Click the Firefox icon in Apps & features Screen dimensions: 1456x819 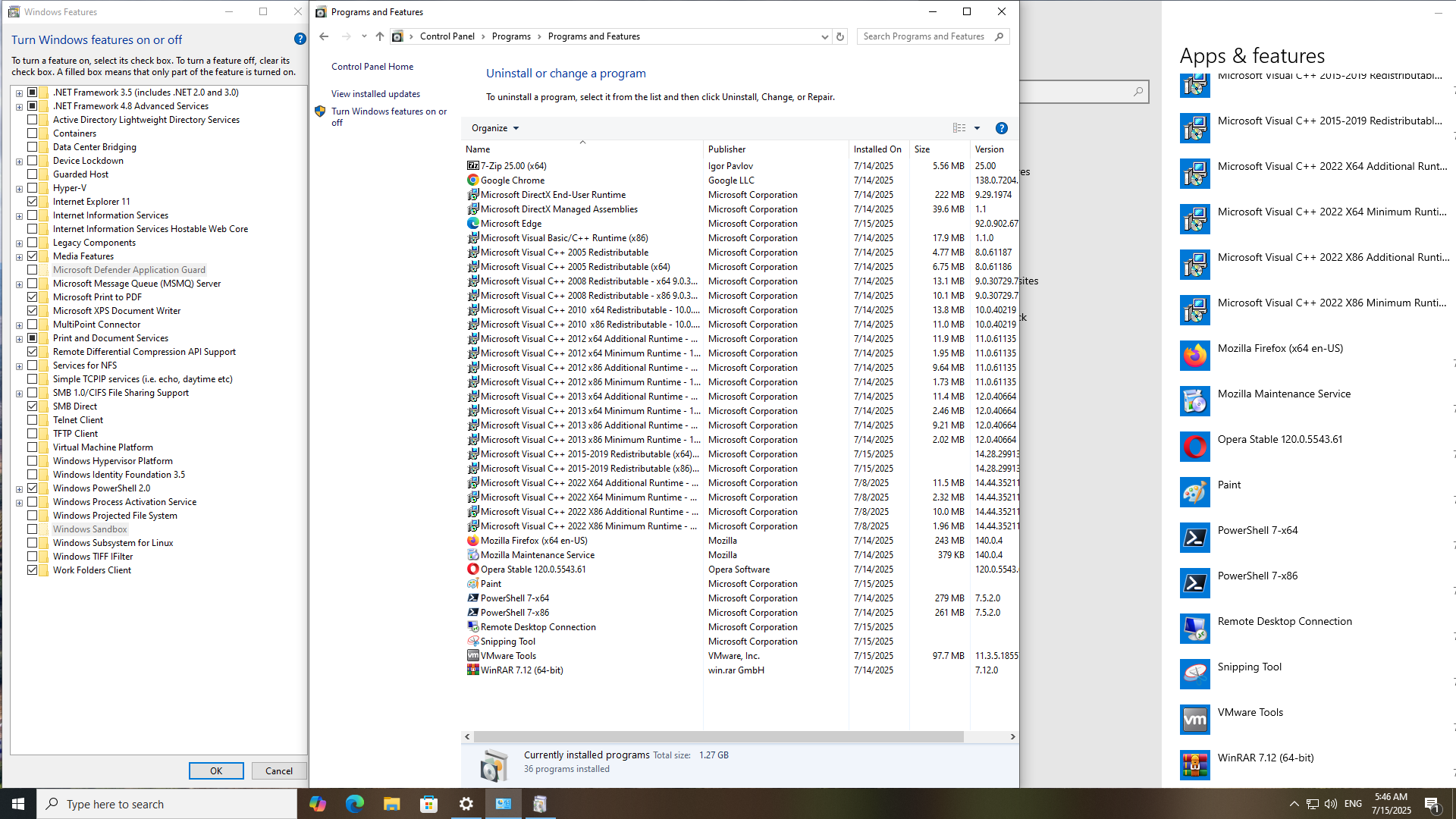click(1195, 356)
